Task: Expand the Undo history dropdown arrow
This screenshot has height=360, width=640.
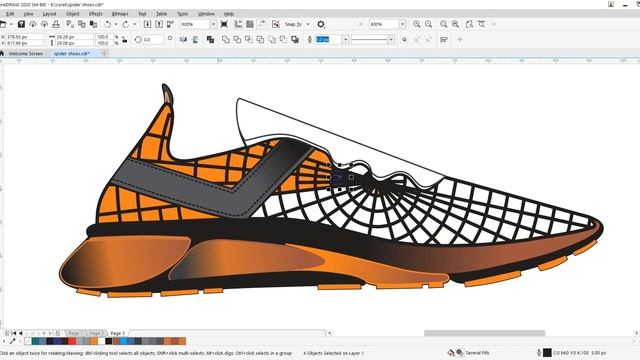Action: (x=116, y=24)
